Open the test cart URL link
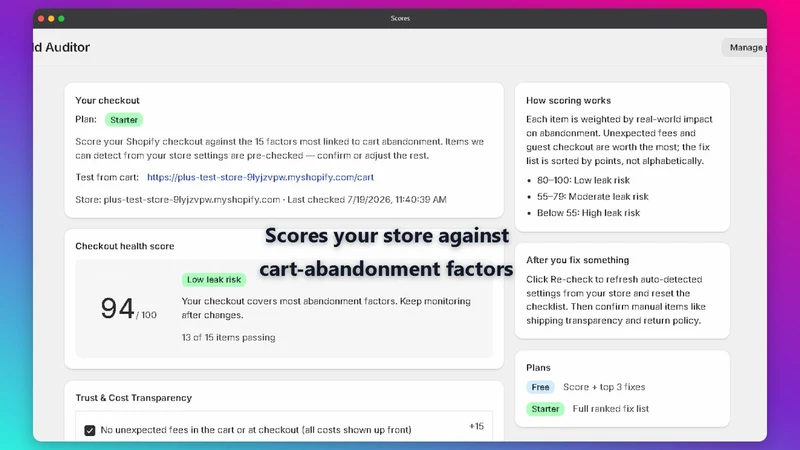 260,177
